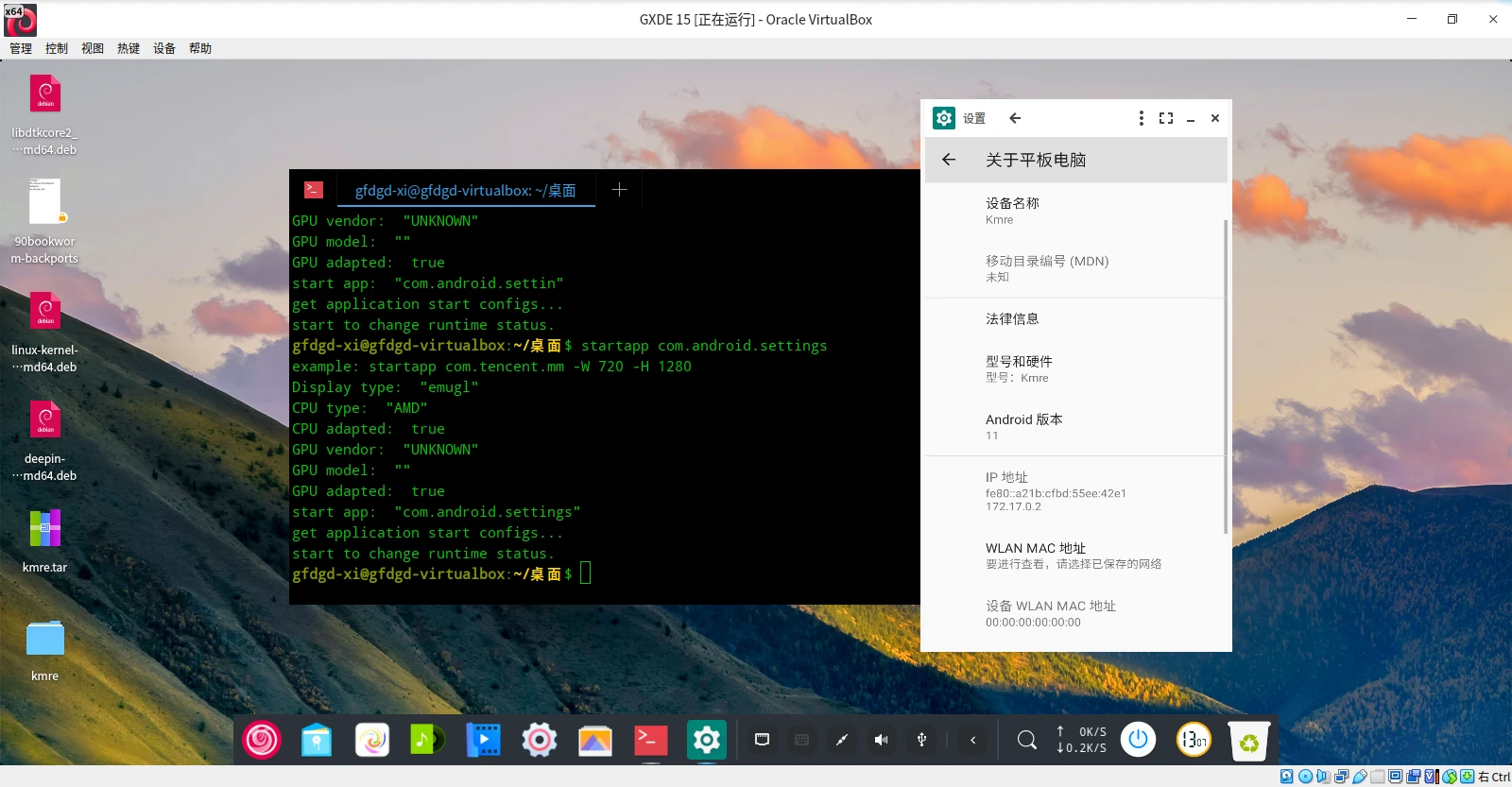1512x787 pixels.
Task: Open the power button in the dock
Action: click(1138, 740)
